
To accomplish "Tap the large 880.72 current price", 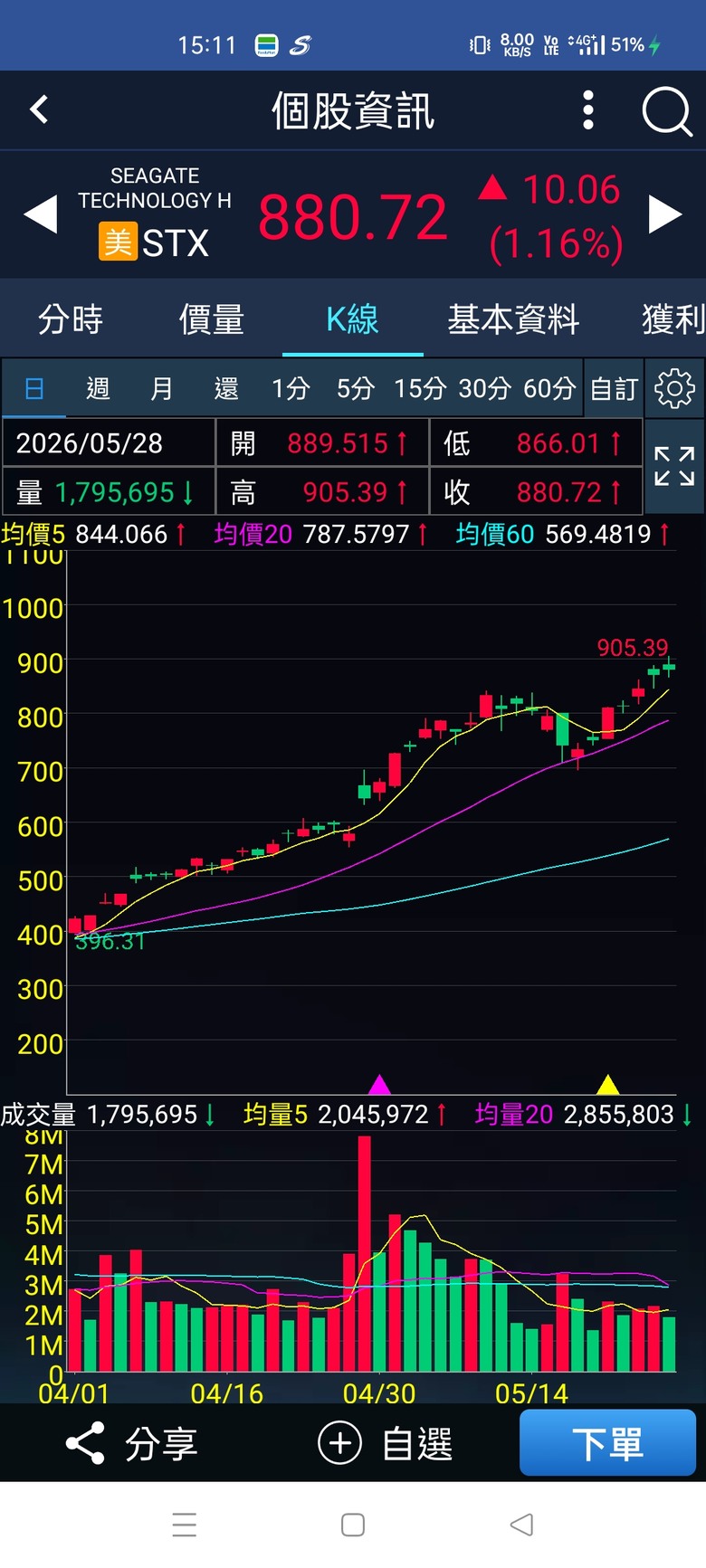I will [353, 217].
